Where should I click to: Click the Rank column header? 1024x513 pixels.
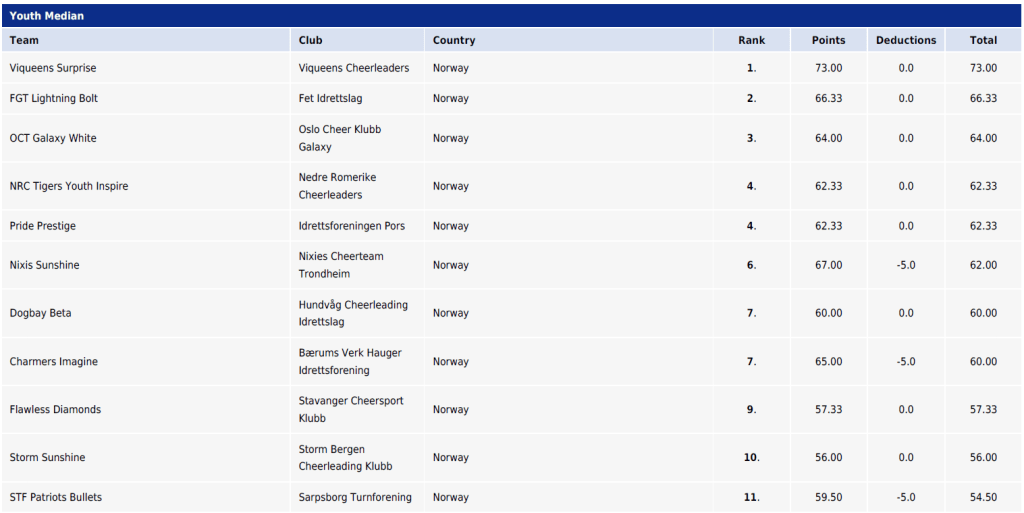751,40
